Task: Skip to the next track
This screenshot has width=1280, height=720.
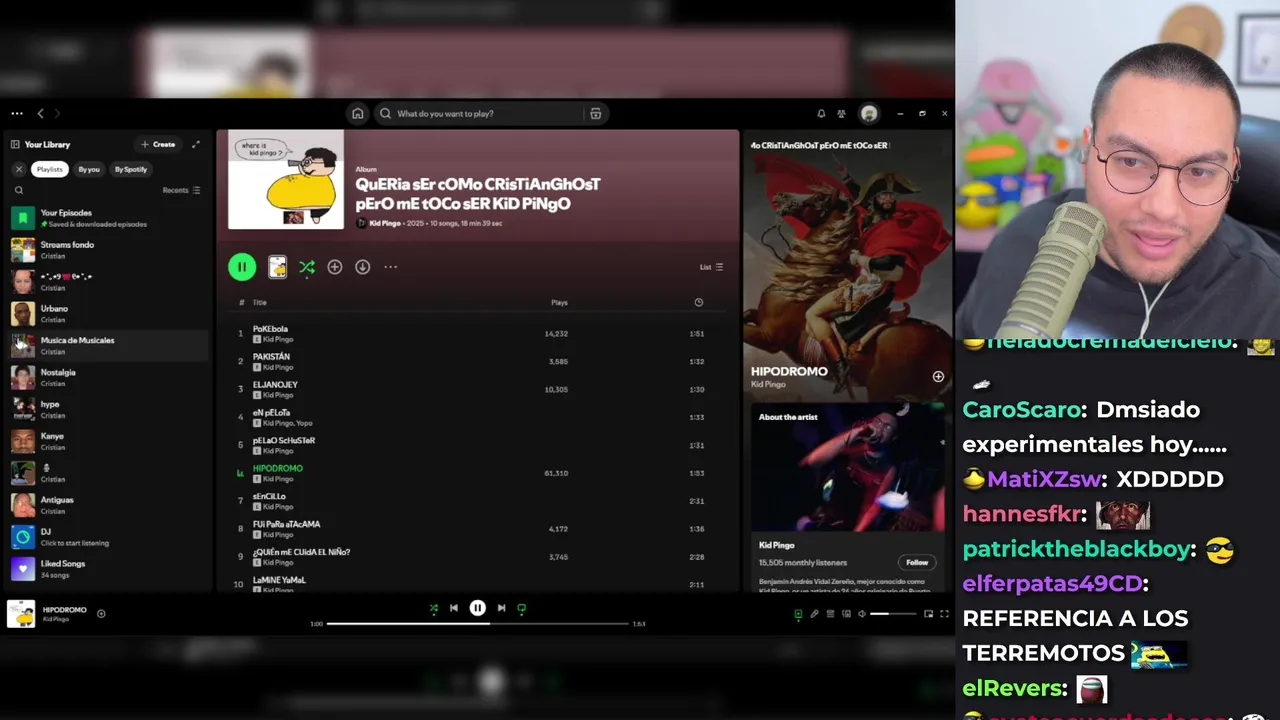Action: tap(501, 608)
